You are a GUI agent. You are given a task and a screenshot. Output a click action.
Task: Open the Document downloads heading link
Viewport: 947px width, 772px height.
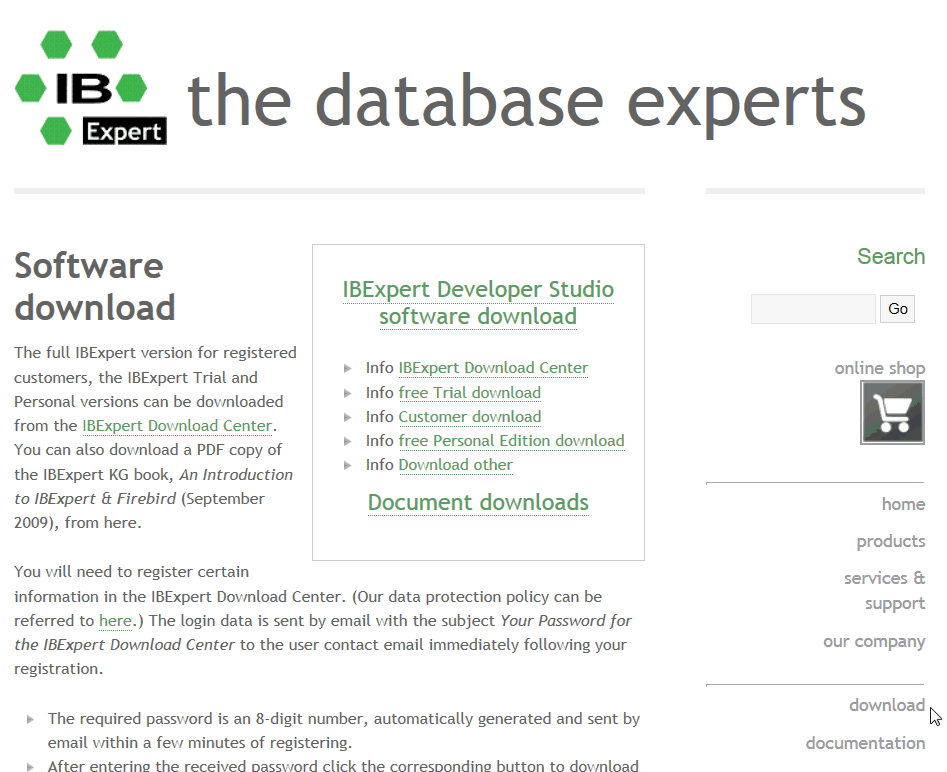click(478, 503)
